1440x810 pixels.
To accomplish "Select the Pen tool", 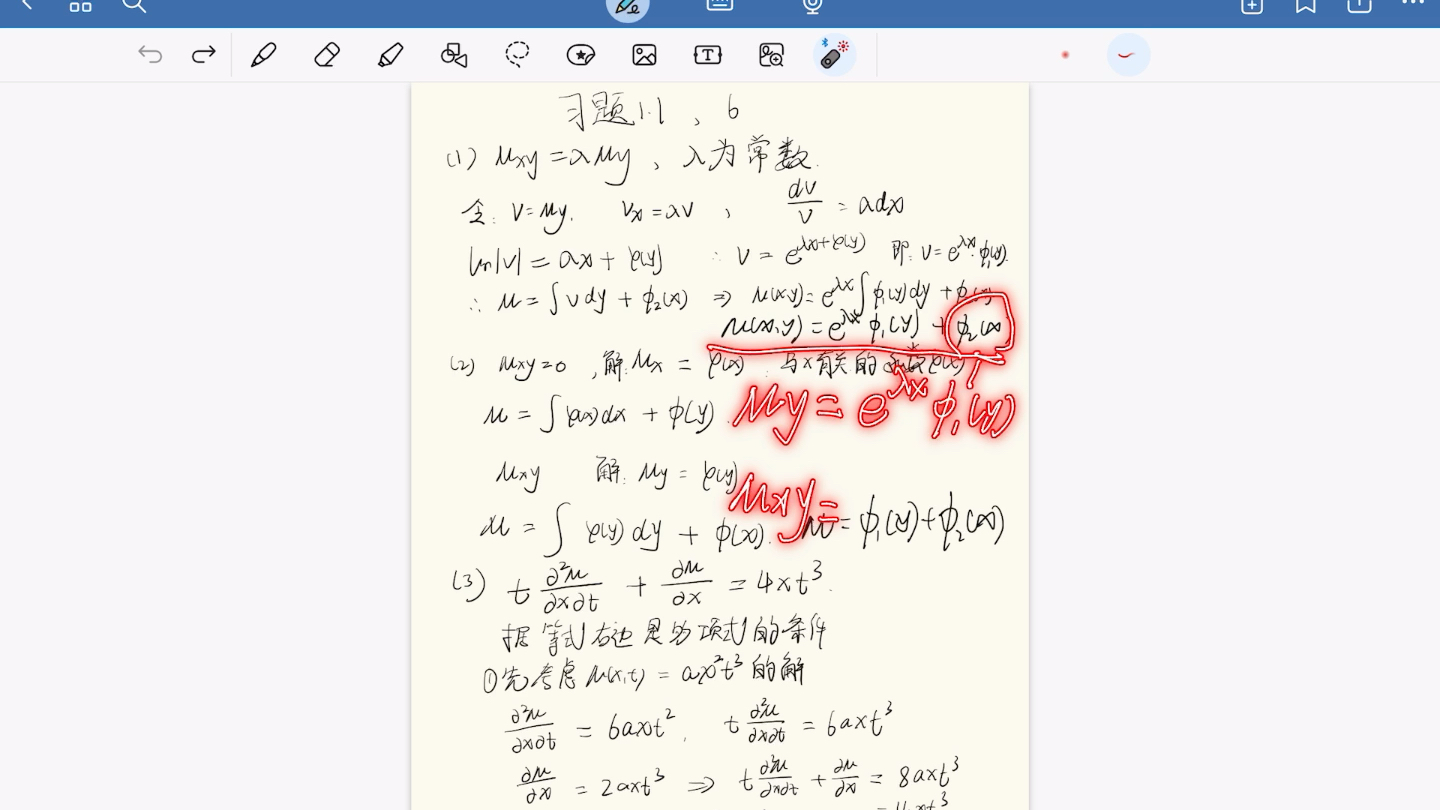I will coord(263,55).
